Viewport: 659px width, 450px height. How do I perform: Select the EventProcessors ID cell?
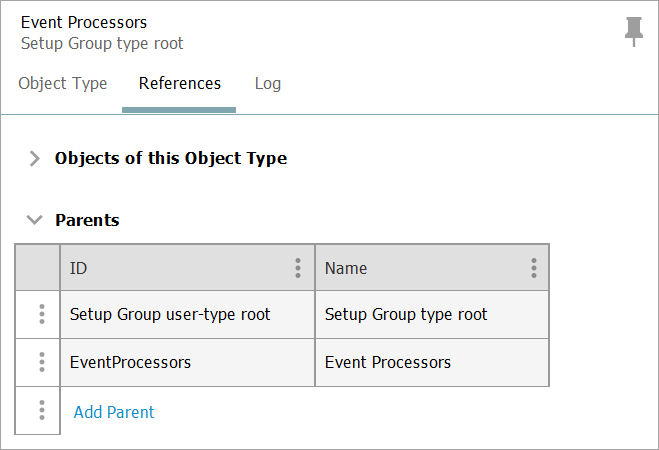click(130, 362)
